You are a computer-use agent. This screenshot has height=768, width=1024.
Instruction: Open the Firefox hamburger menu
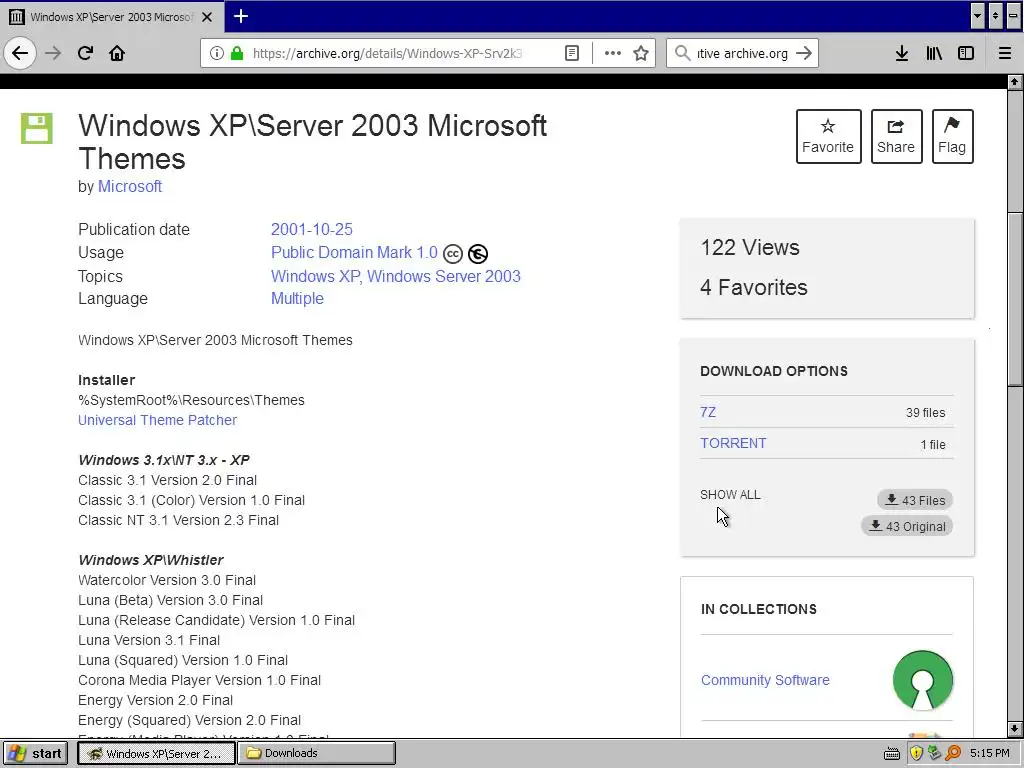click(1005, 54)
